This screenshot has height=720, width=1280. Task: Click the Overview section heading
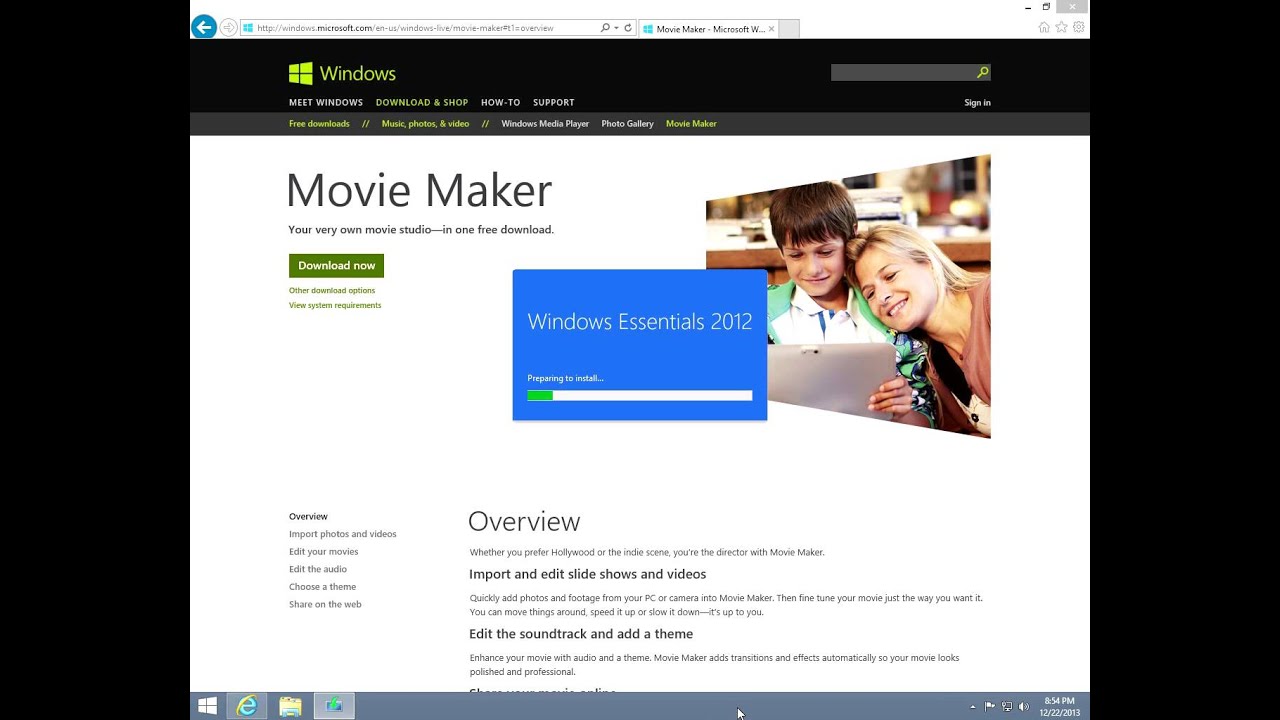[x=524, y=521]
